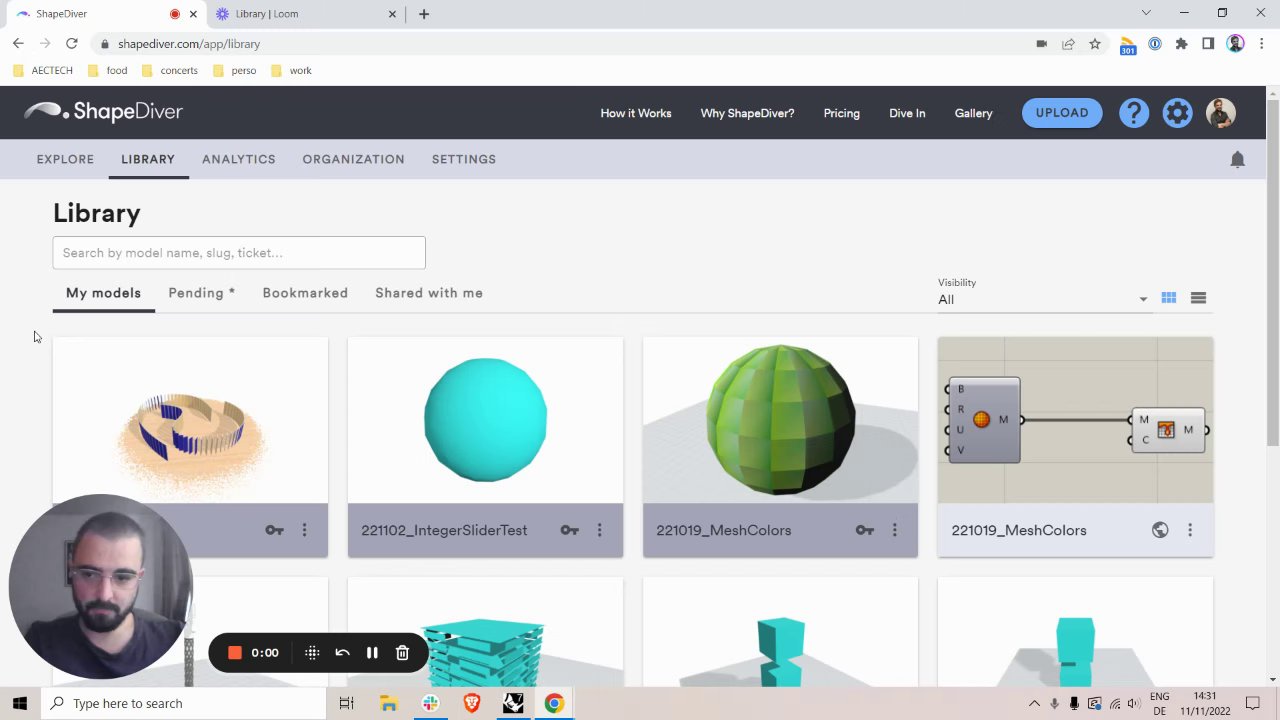Open File Explorer from taskbar
Screen dimensions: 1280x720
click(389, 704)
